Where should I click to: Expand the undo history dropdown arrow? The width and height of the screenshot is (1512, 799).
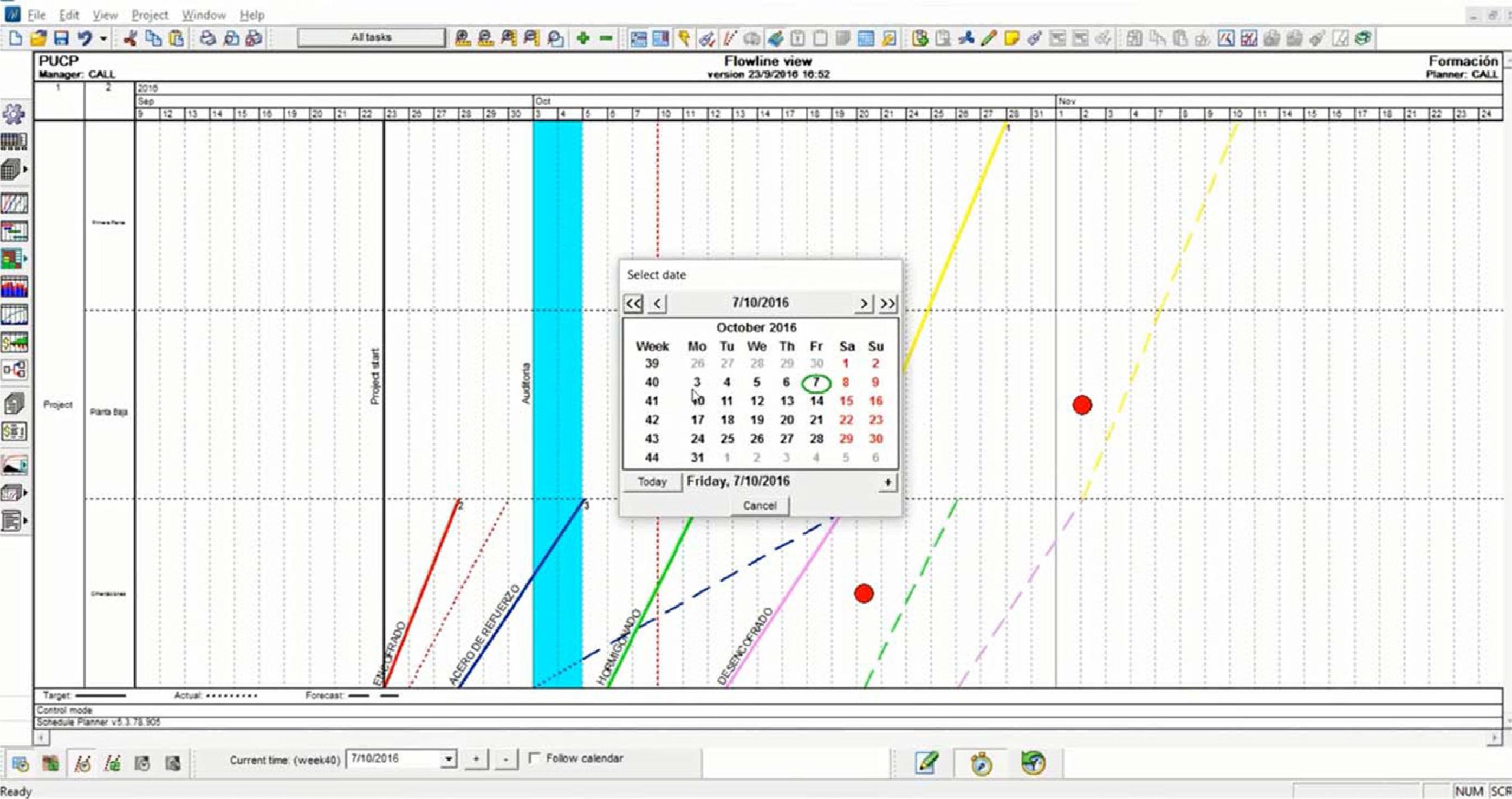point(103,39)
